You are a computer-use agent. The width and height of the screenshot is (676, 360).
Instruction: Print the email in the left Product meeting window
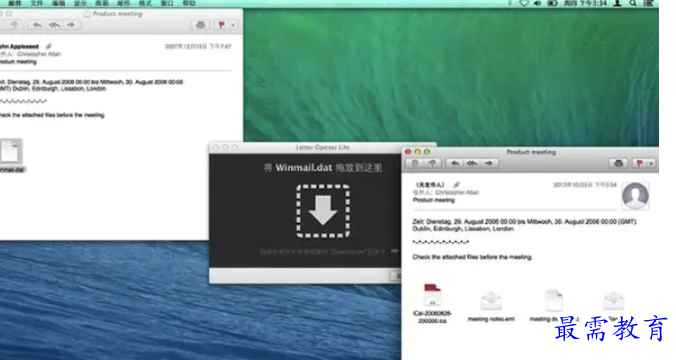pyautogui.click(x=200, y=25)
